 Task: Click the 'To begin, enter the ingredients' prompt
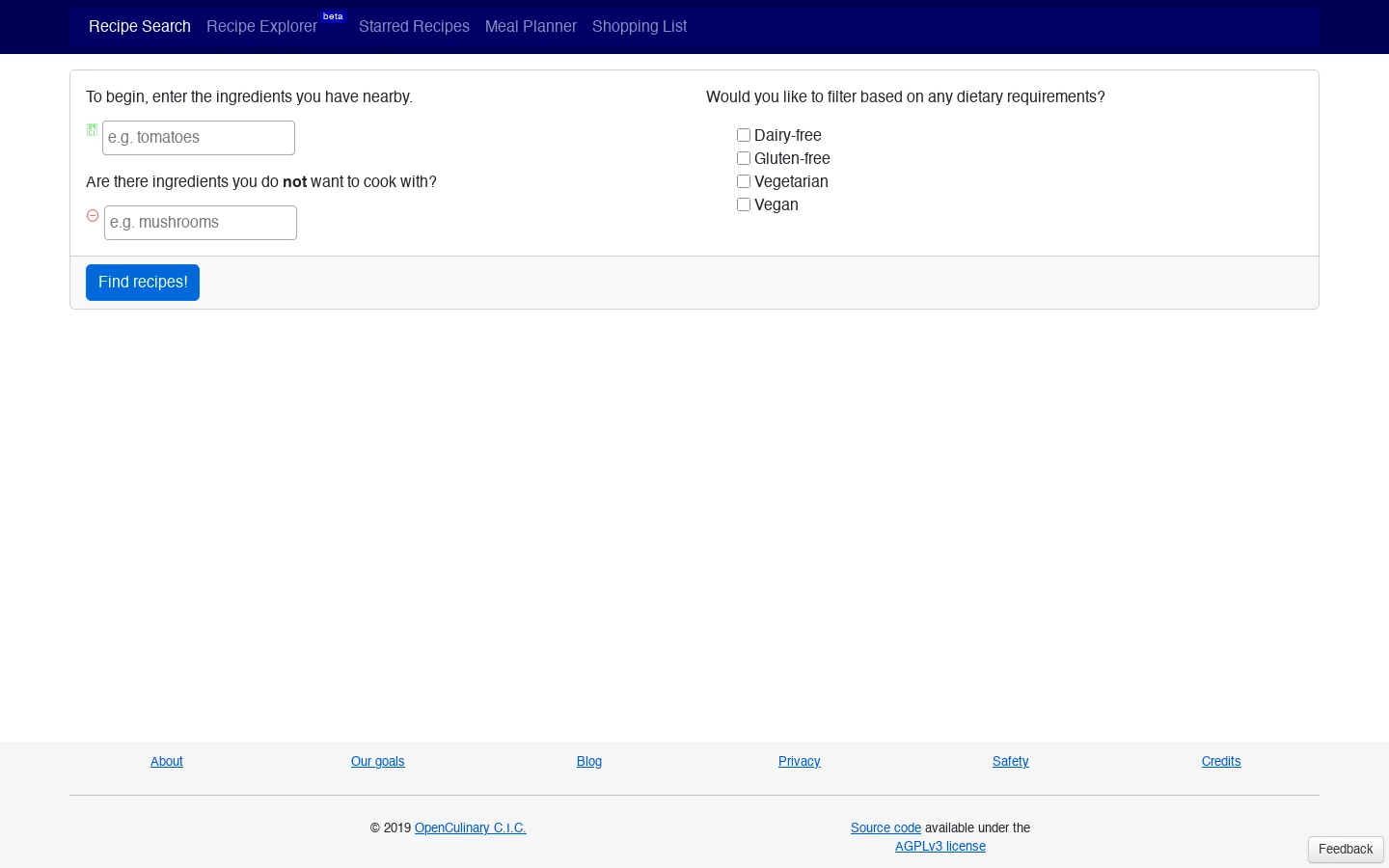[x=249, y=96]
